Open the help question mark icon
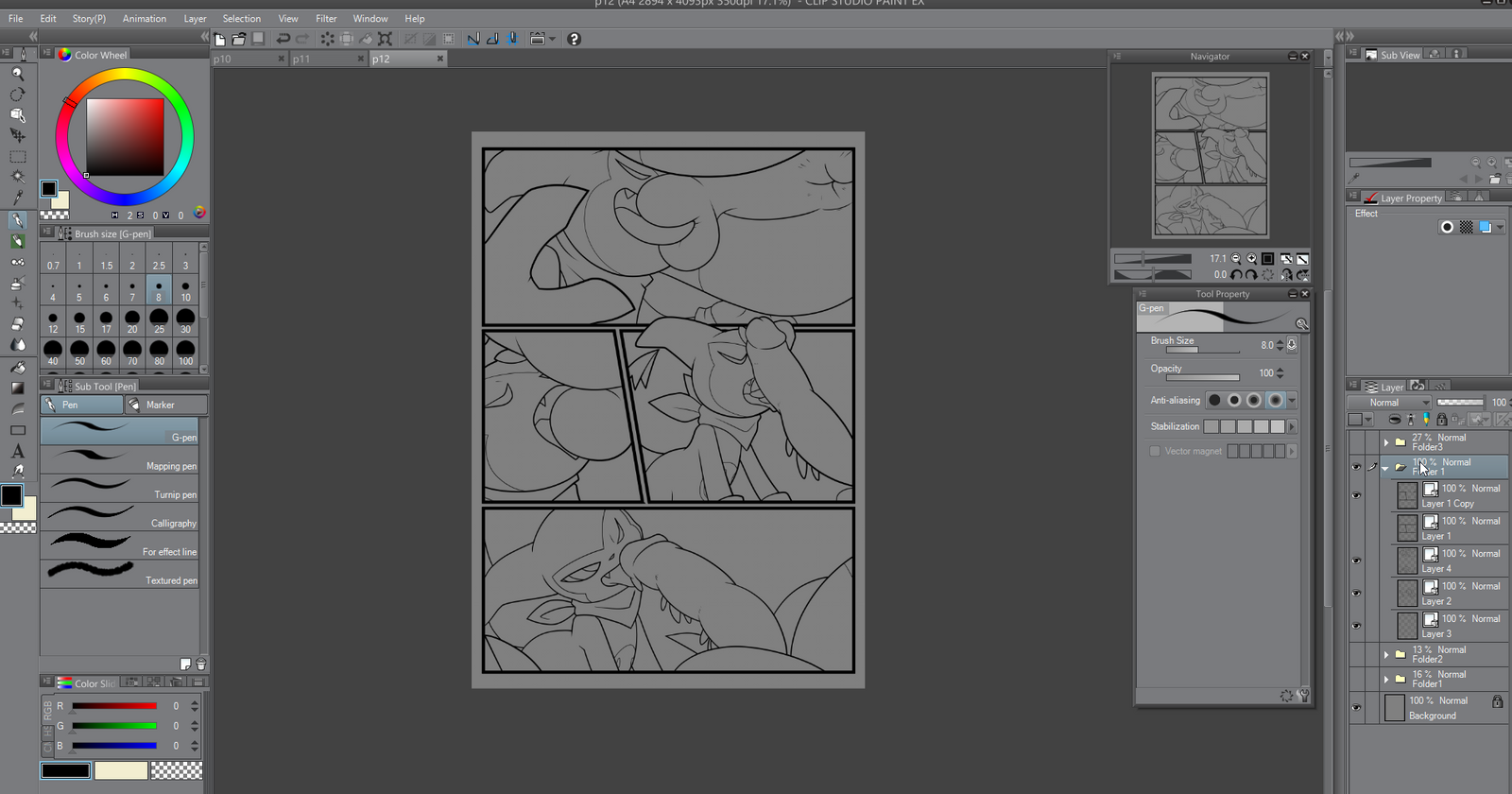Viewport: 1512px width, 794px height. click(x=574, y=39)
